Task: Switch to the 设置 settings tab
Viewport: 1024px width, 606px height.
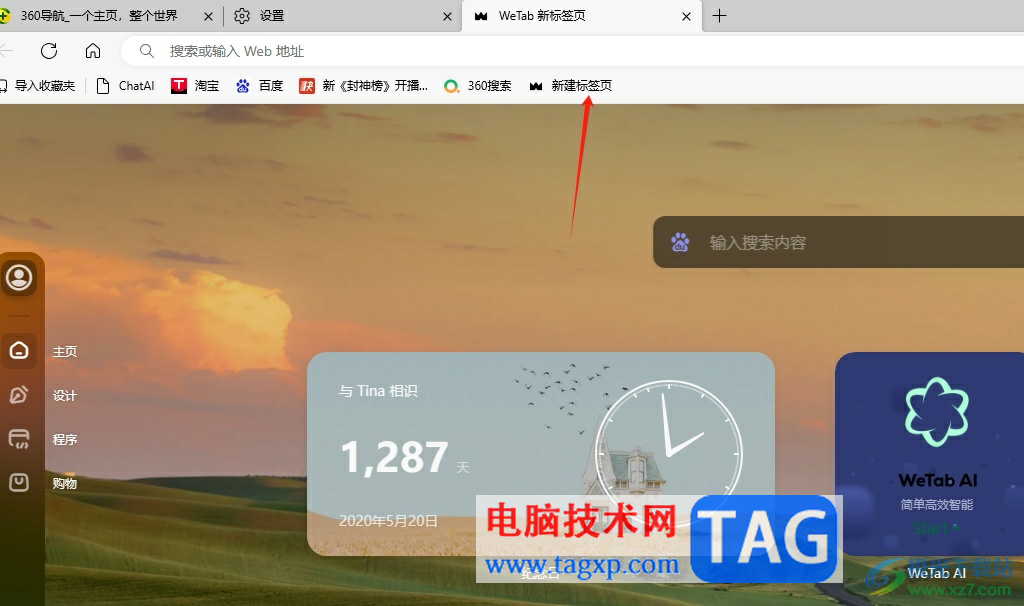Action: coord(280,16)
